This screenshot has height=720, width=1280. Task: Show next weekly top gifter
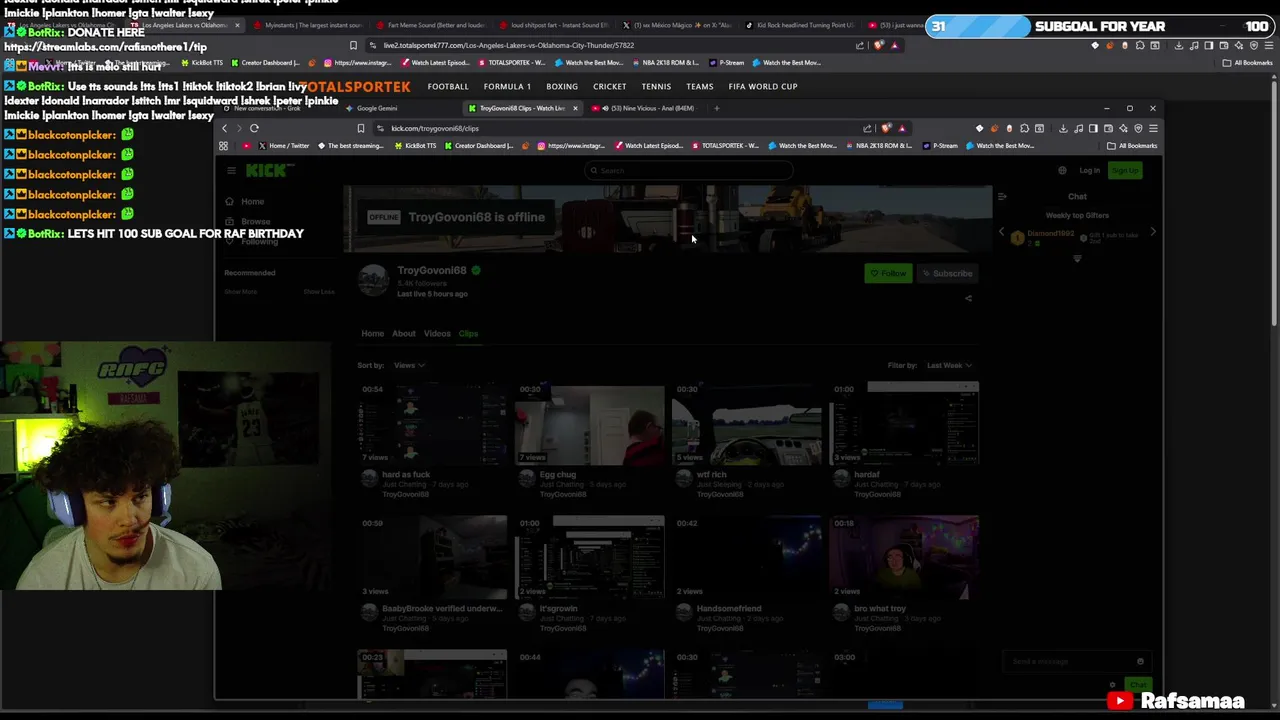click(1153, 232)
